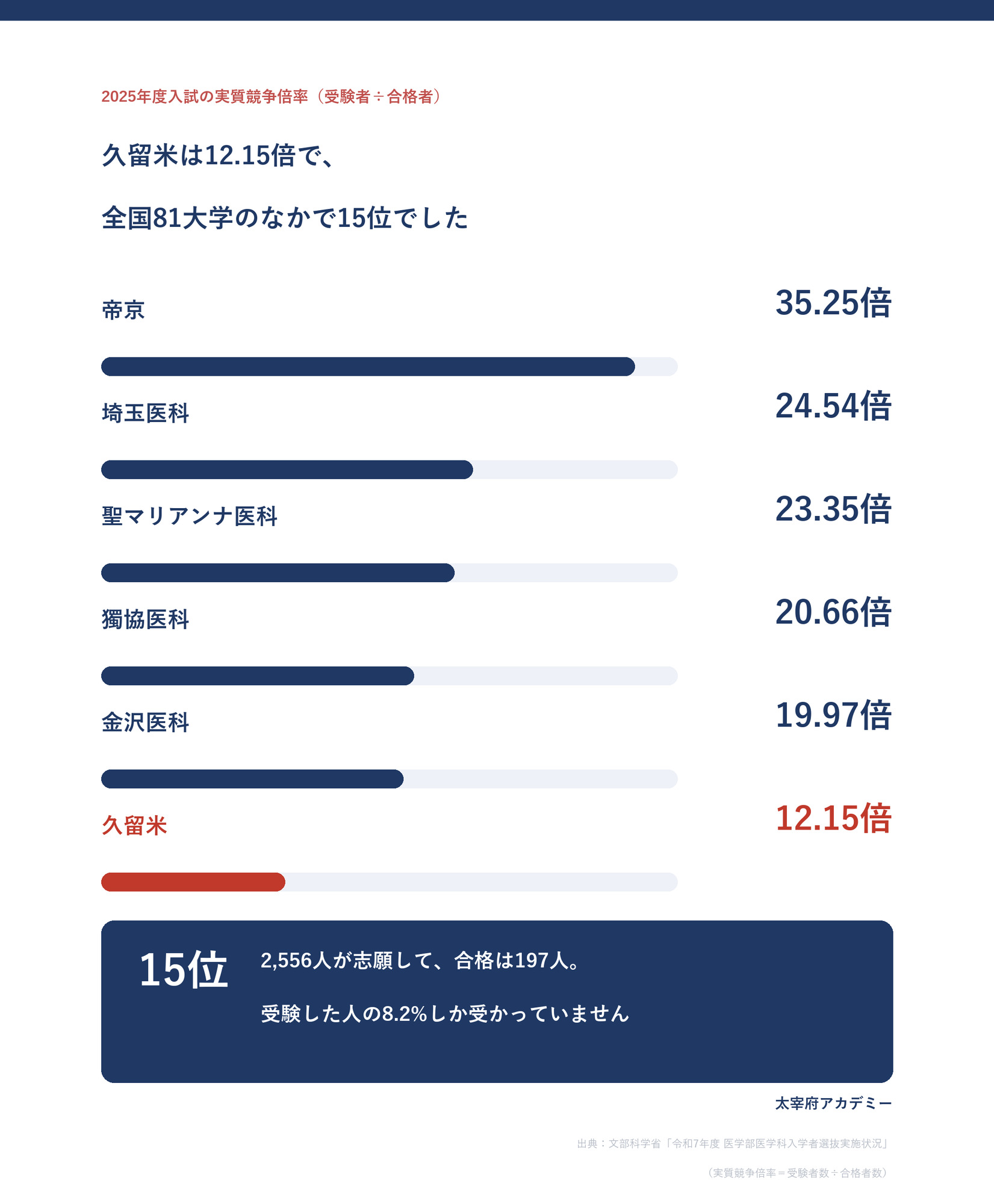Click the 聖マリアンナ医科 progress bar
The image size is (994, 1204).
(389, 573)
